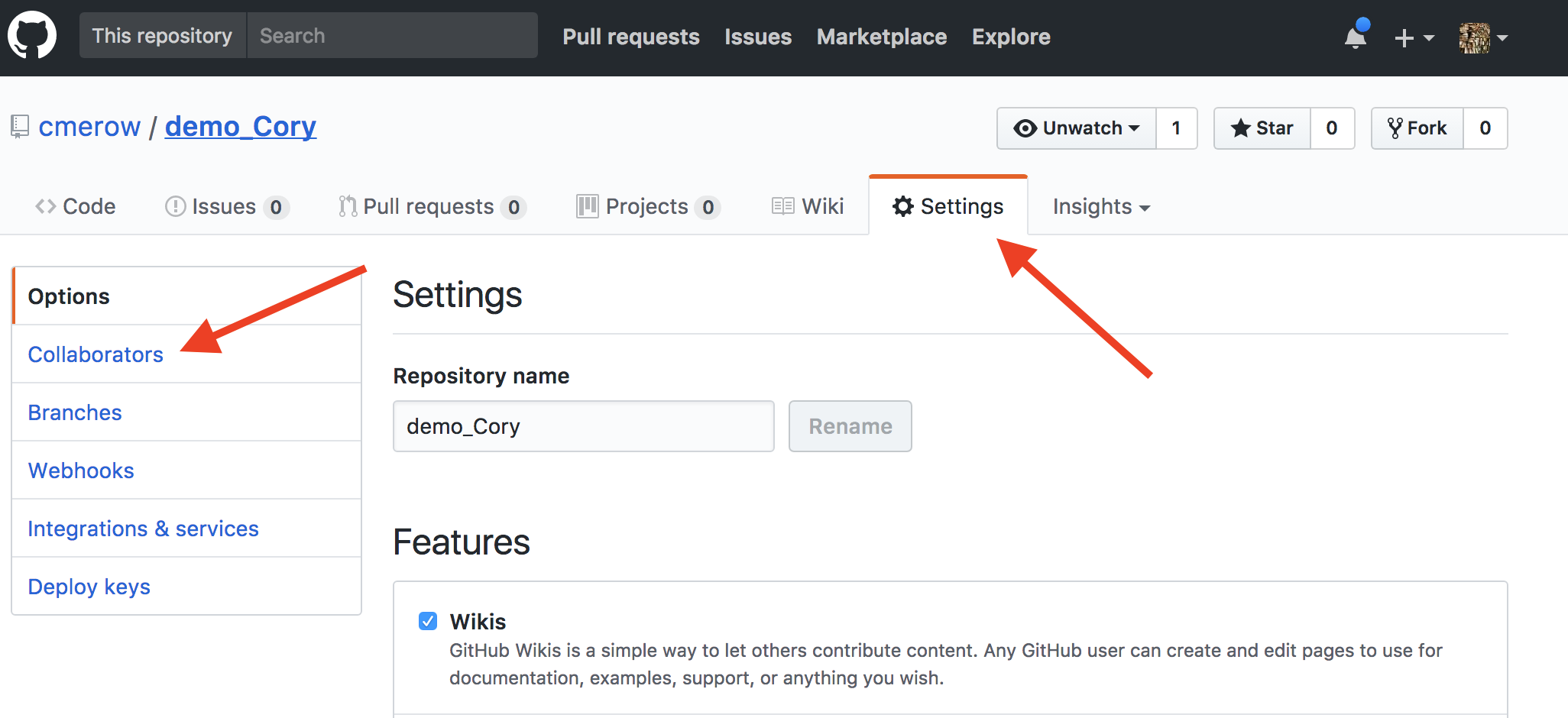Open global Issues in header

point(758,37)
